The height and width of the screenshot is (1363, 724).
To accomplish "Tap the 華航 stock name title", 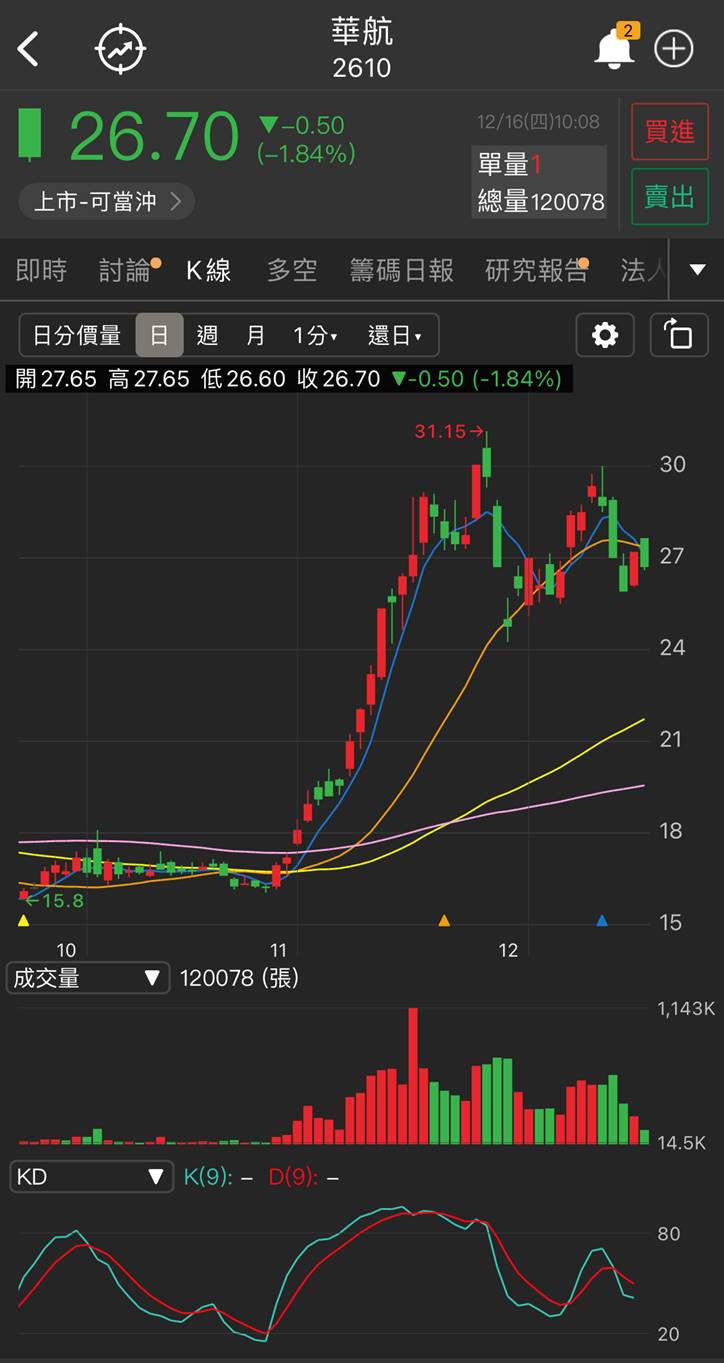I will click(362, 31).
